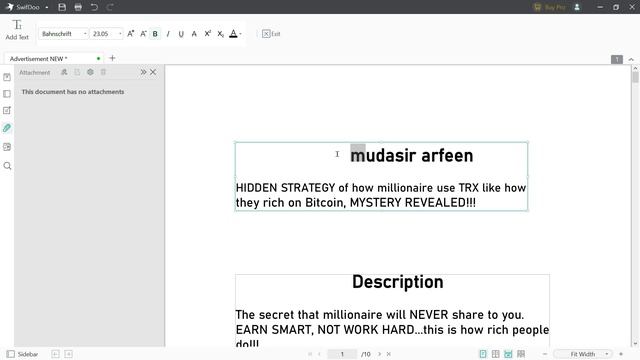
Task: Click the vertical scrollbar thumb
Action: point(635,77)
